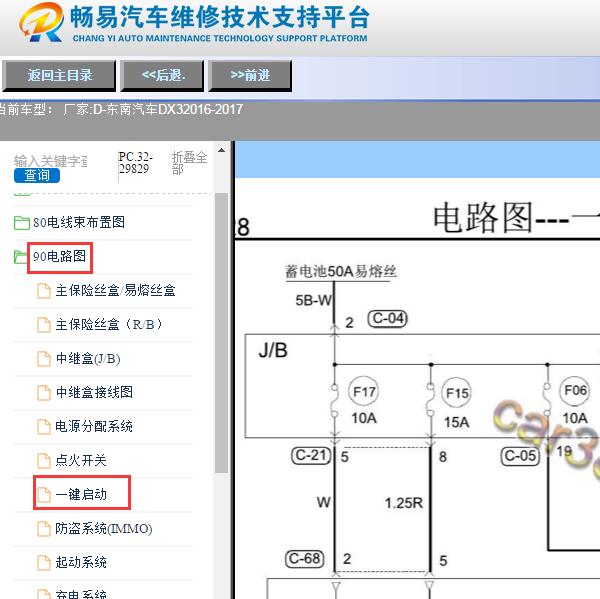Click folder icon beside 80电线束布置图
Viewport: 600px width, 599px height.
[21, 223]
